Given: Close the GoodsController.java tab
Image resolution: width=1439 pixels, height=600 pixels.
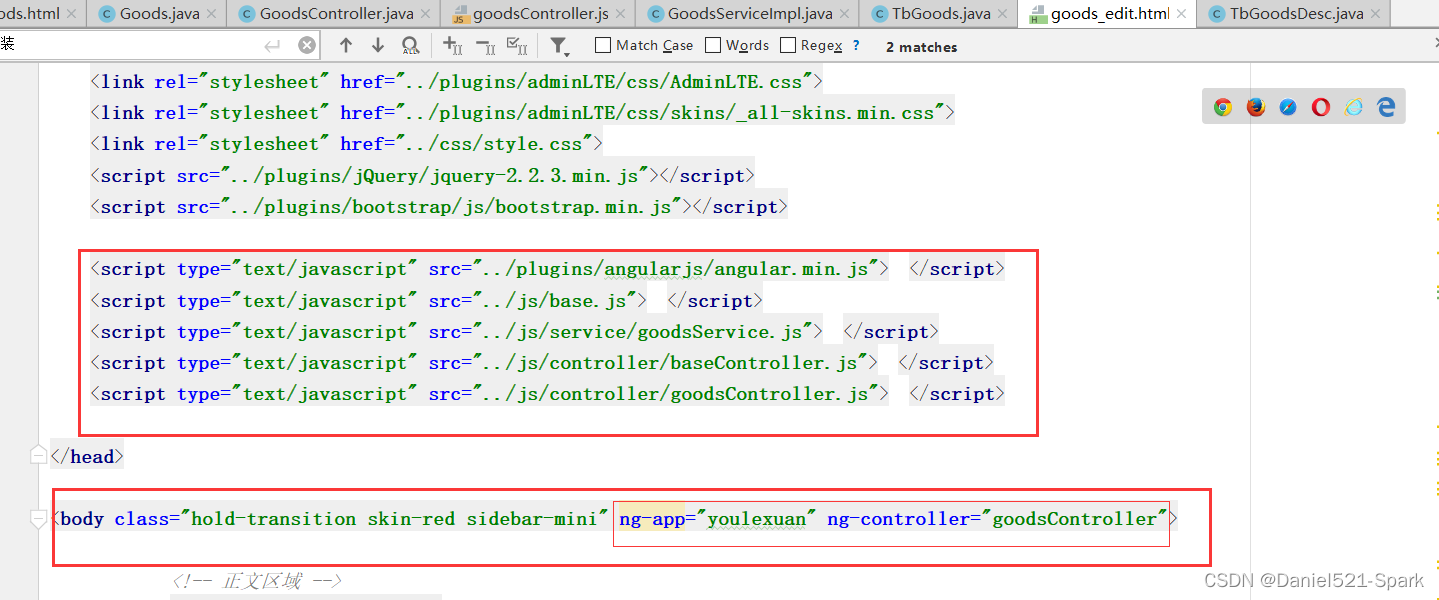Looking at the screenshot, I should (x=427, y=14).
